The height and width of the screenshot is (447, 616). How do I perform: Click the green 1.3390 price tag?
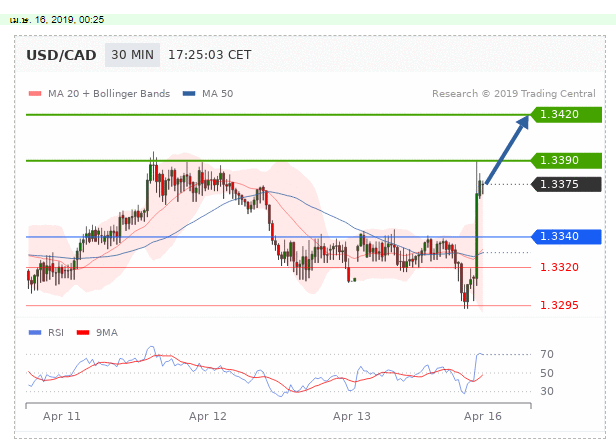566,160
